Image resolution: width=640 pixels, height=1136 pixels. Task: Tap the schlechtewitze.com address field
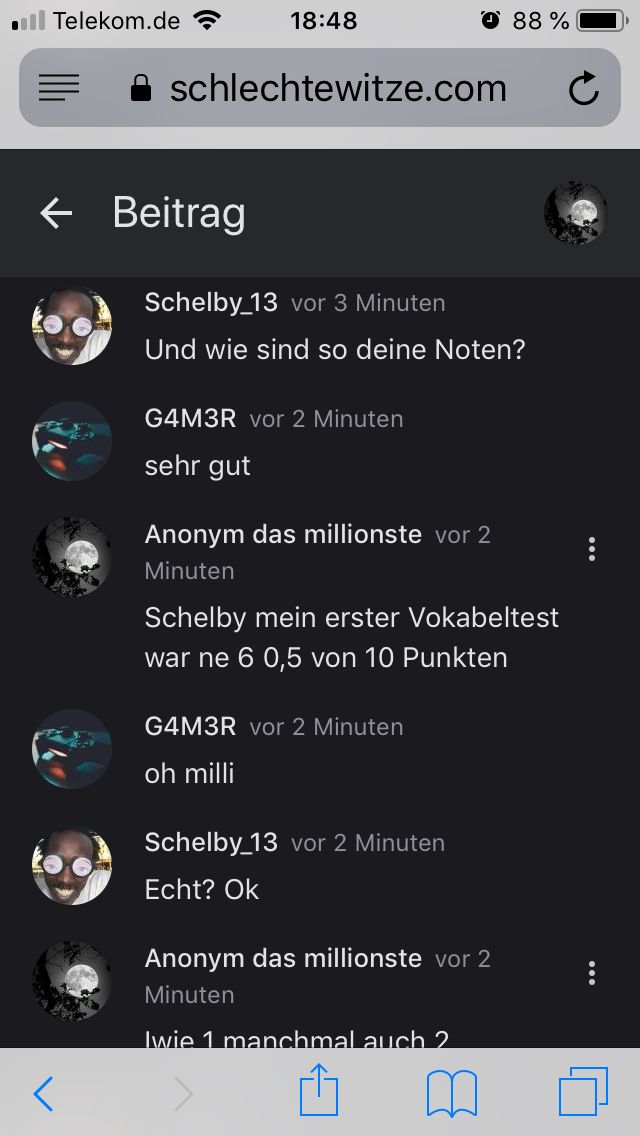[x=320, y=88]
